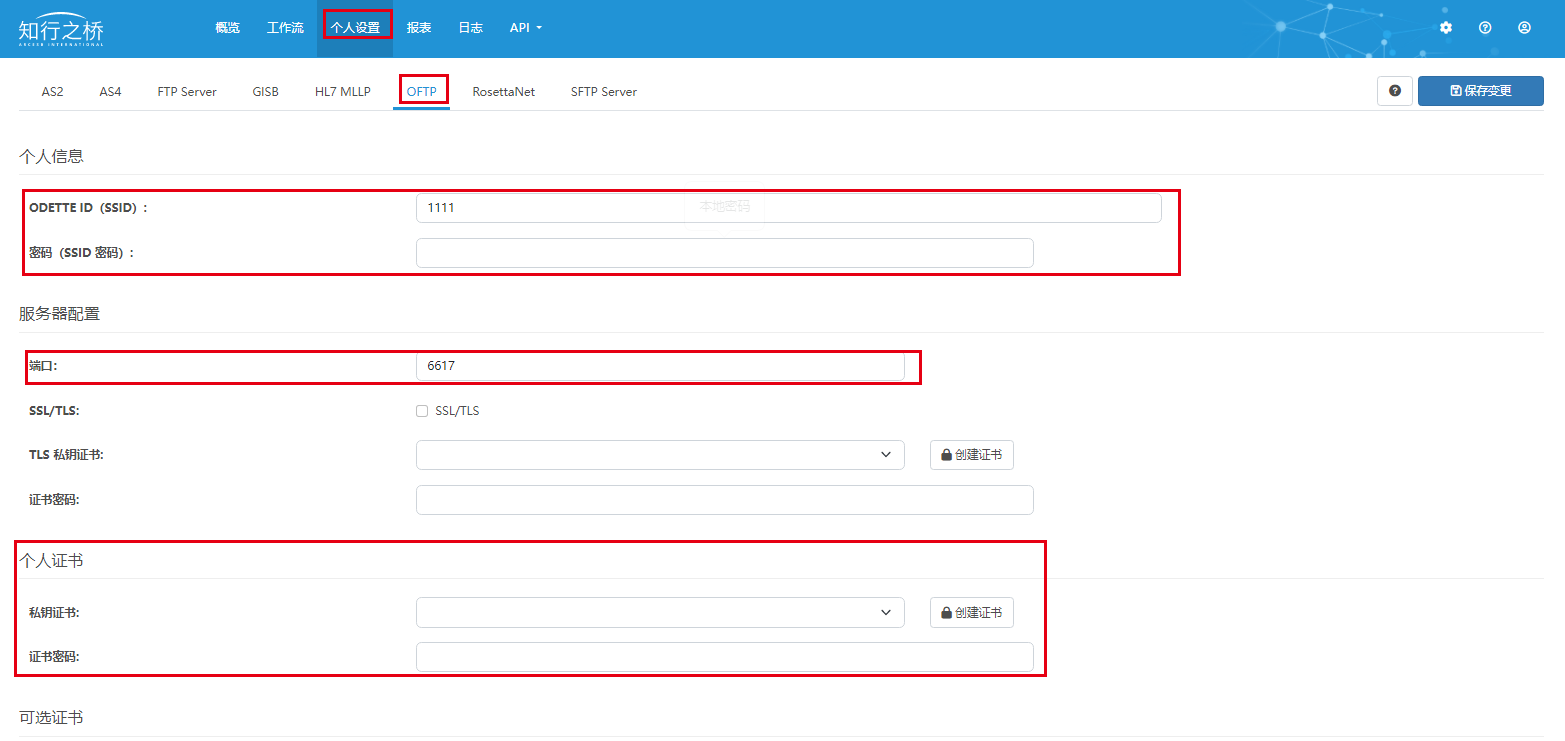This screenshot has height=741, width=1565.
Task: Focus the 密码 (SSID 密码) field
Action: (724, 253)
